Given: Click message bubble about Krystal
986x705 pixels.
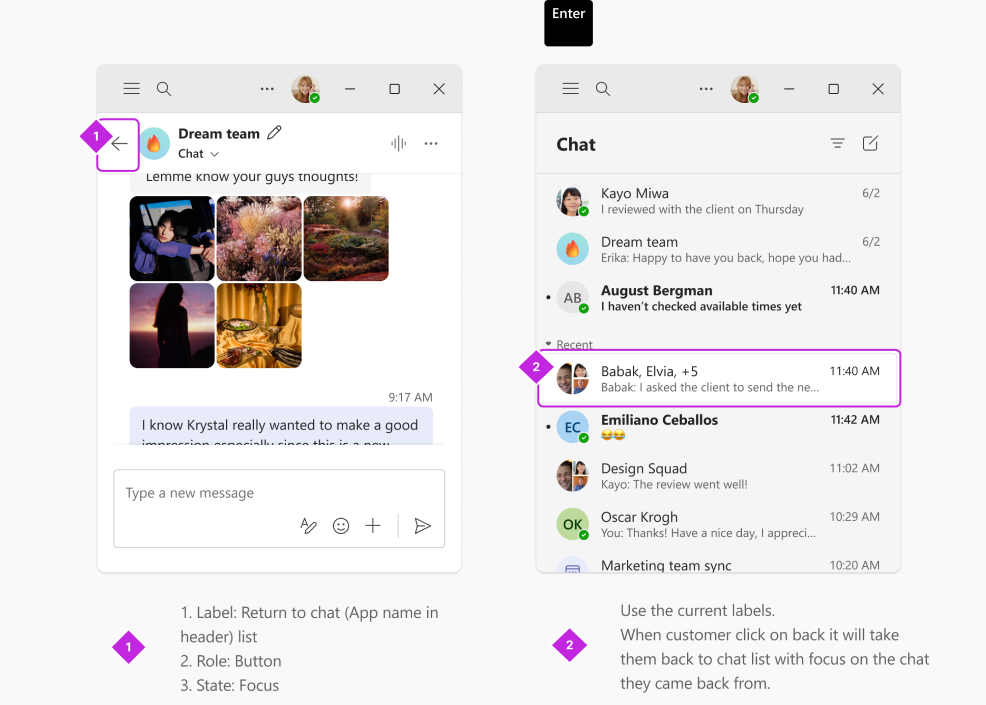Looking at the screenshot, I should click(x=281, y=426).
